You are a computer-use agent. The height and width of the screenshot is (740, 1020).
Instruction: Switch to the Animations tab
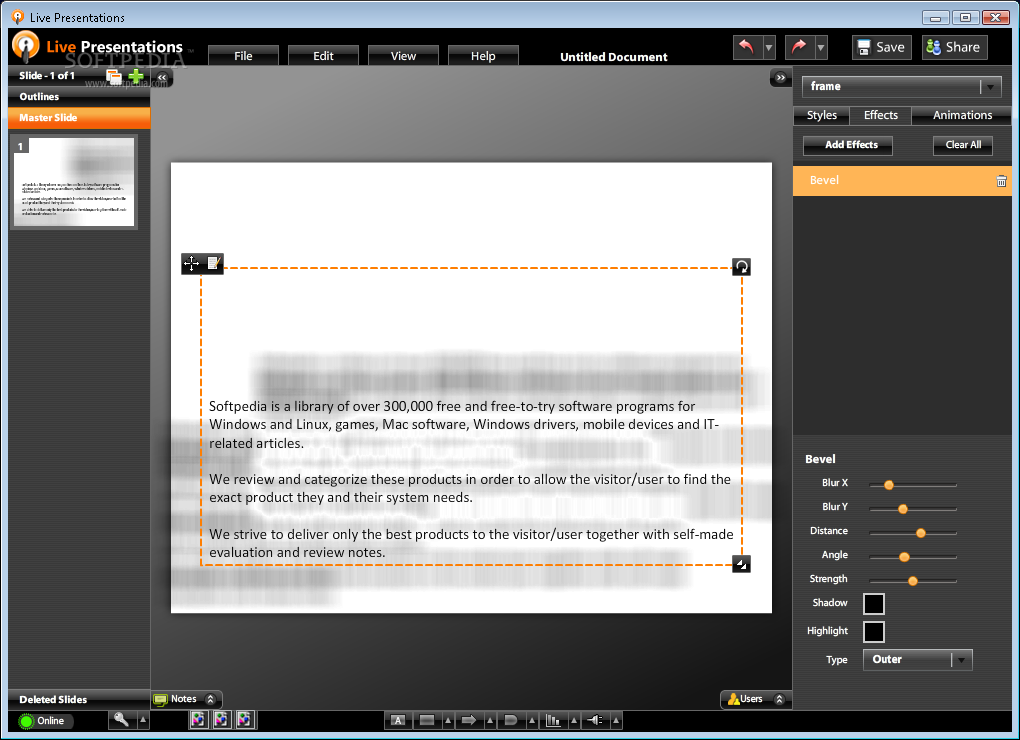(x=962, y=115)
